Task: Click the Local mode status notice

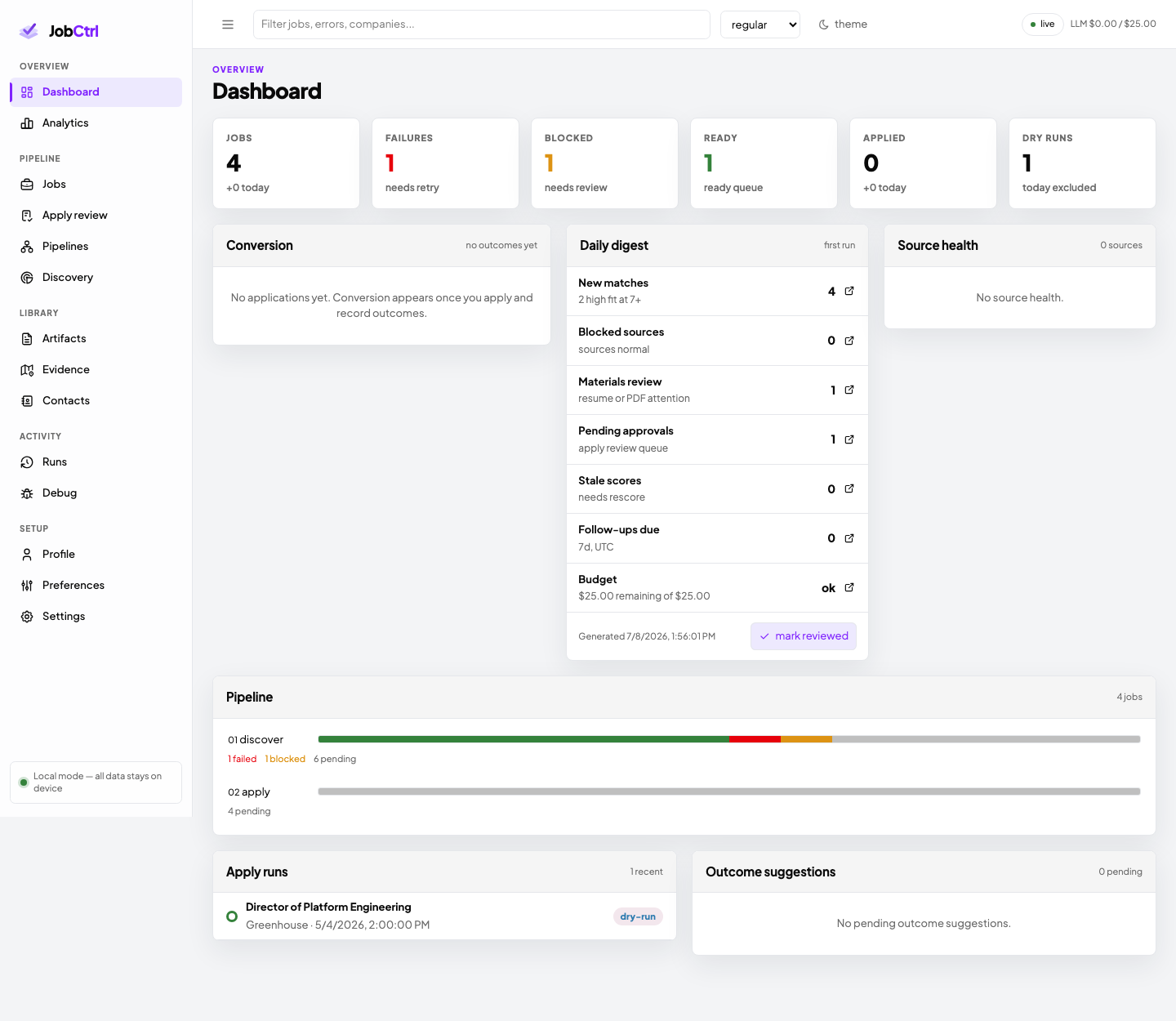Action: [96, 782]
